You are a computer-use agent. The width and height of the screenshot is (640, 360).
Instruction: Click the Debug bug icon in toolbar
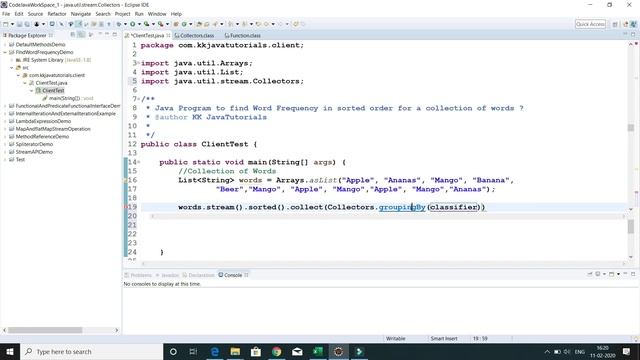119,24
